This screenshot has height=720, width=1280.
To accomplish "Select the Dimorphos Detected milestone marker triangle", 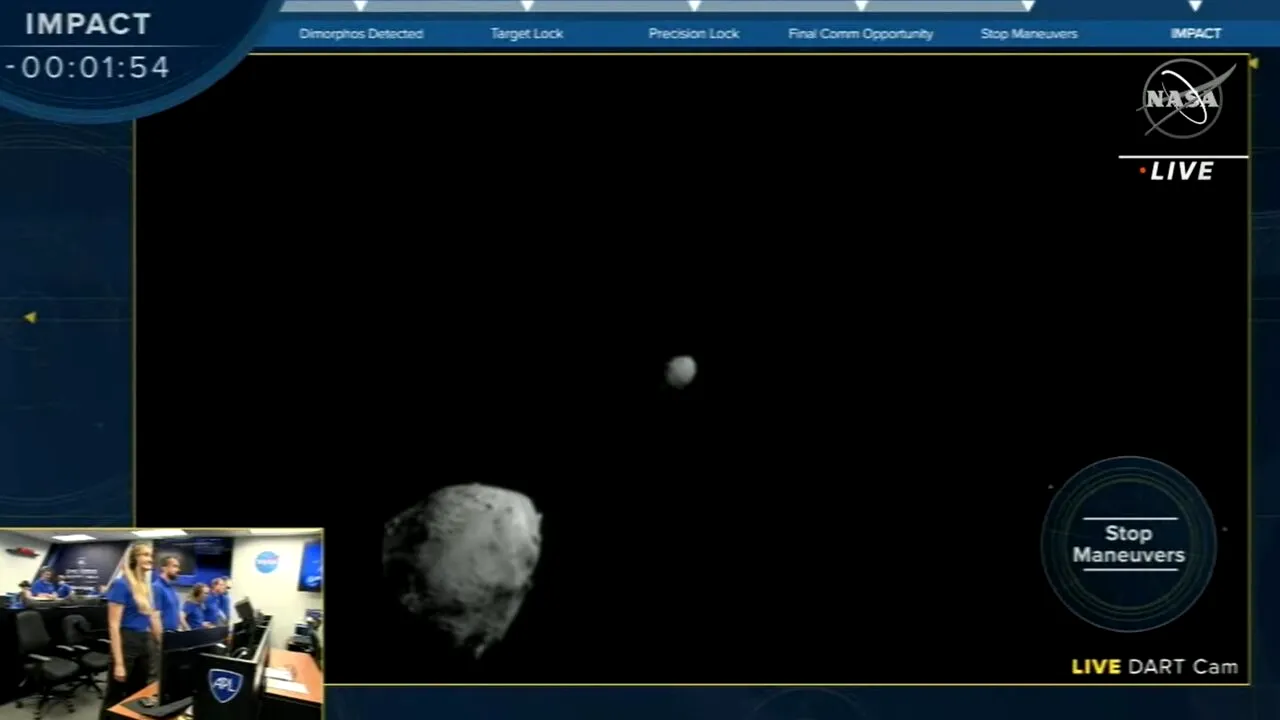I will (360, 7).
